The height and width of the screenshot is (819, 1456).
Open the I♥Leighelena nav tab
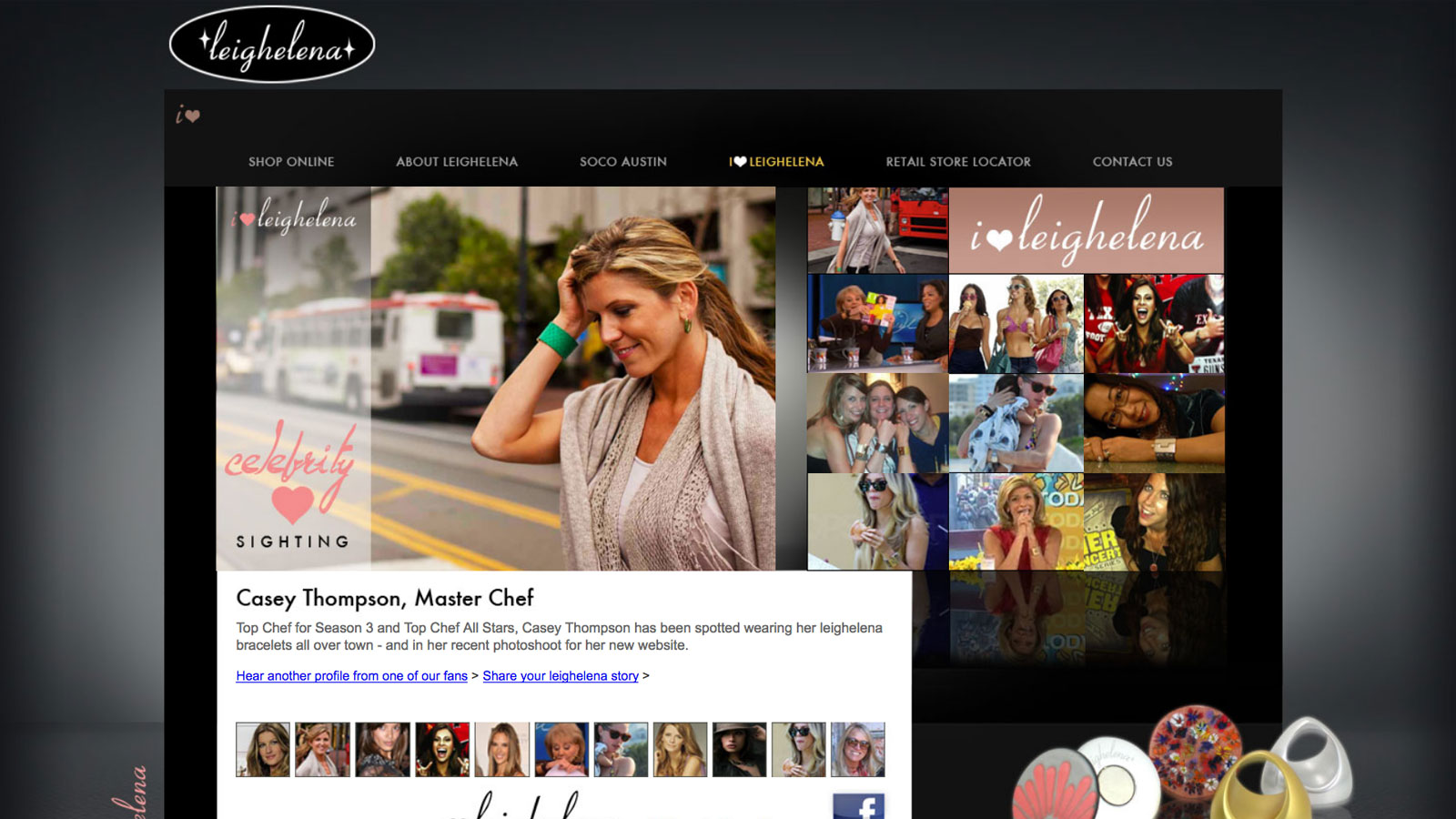pos(776,162)
